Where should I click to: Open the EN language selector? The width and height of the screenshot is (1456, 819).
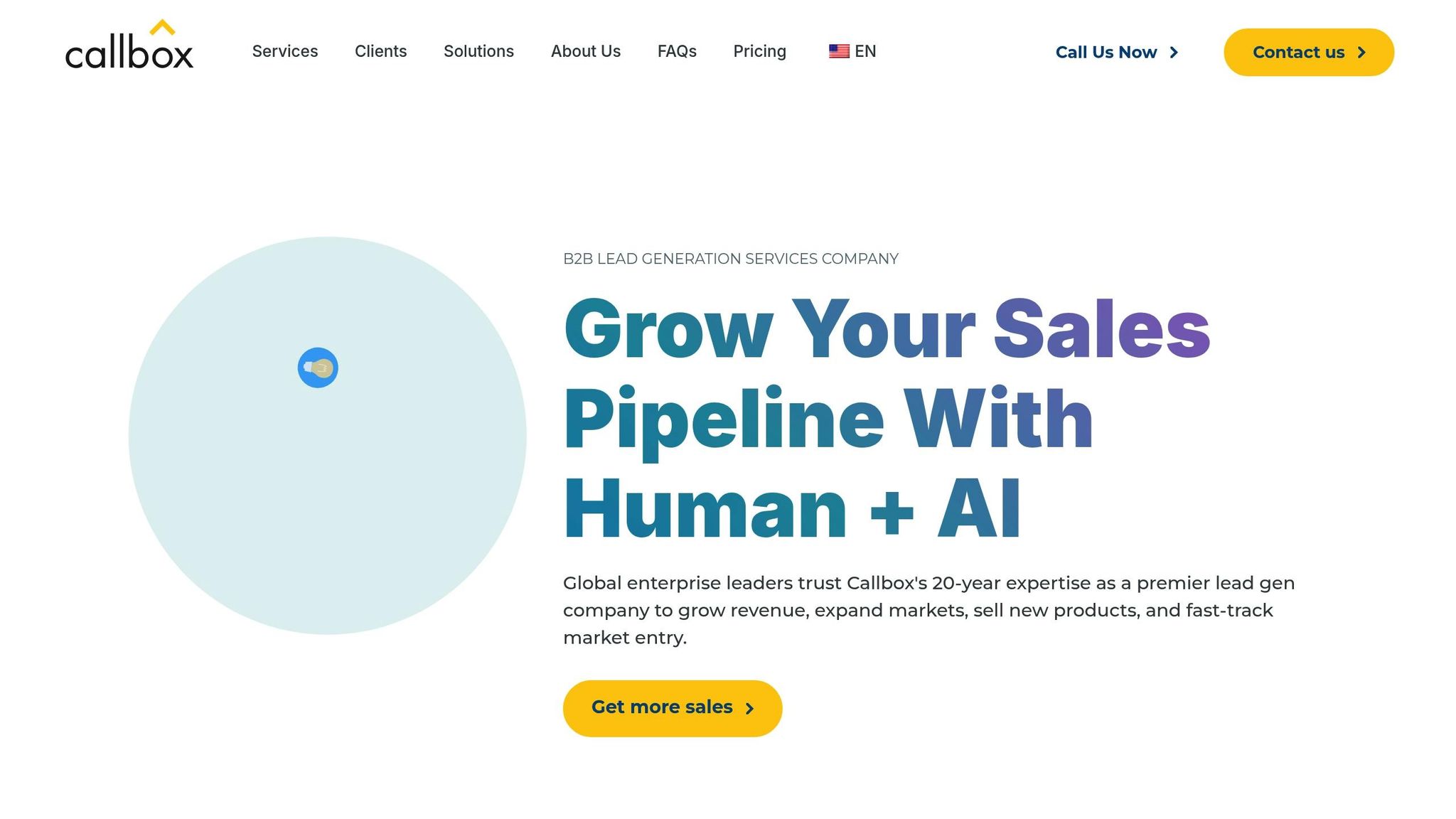[x=865, y=51]
